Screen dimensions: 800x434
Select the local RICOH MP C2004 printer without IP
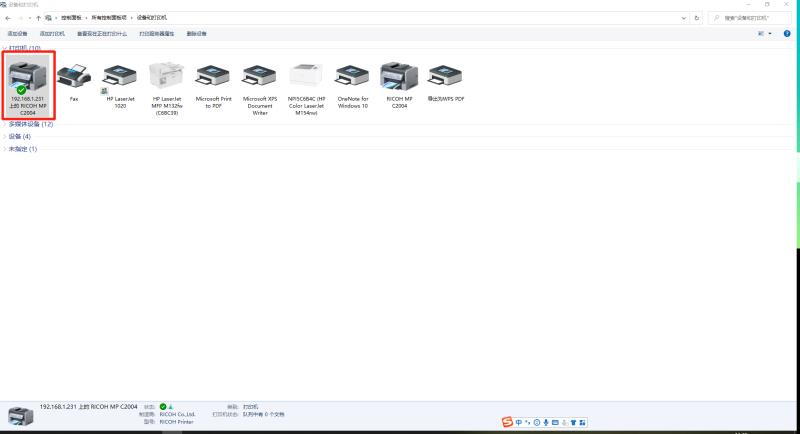click(399, 86)
